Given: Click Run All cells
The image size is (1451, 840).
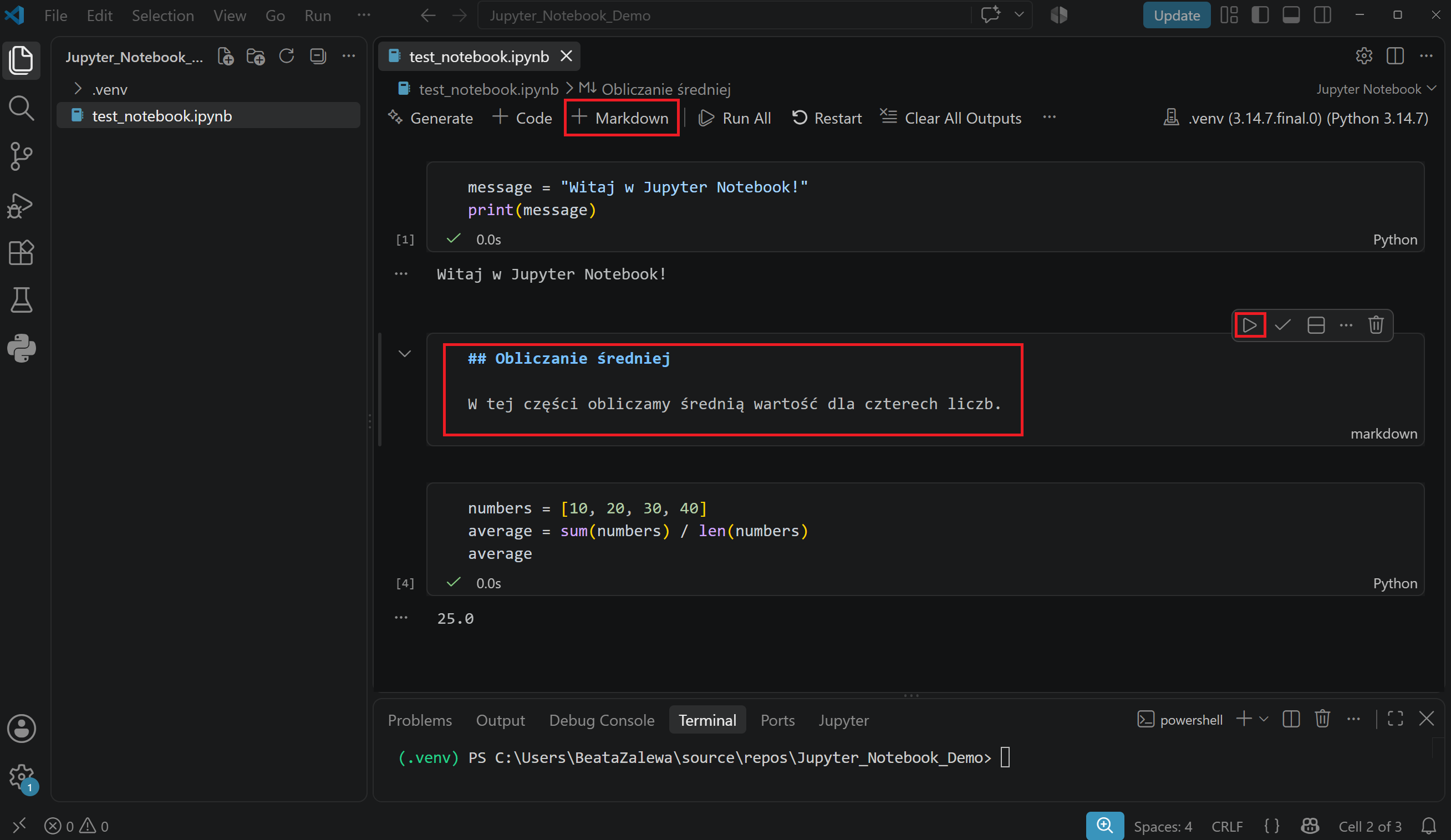Looking at the screenshot, I should (734, 118).
